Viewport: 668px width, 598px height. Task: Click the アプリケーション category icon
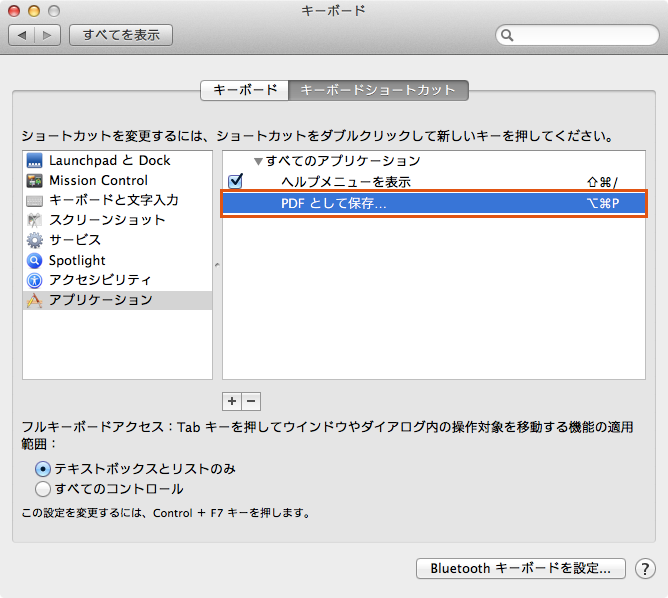(35, 300)
